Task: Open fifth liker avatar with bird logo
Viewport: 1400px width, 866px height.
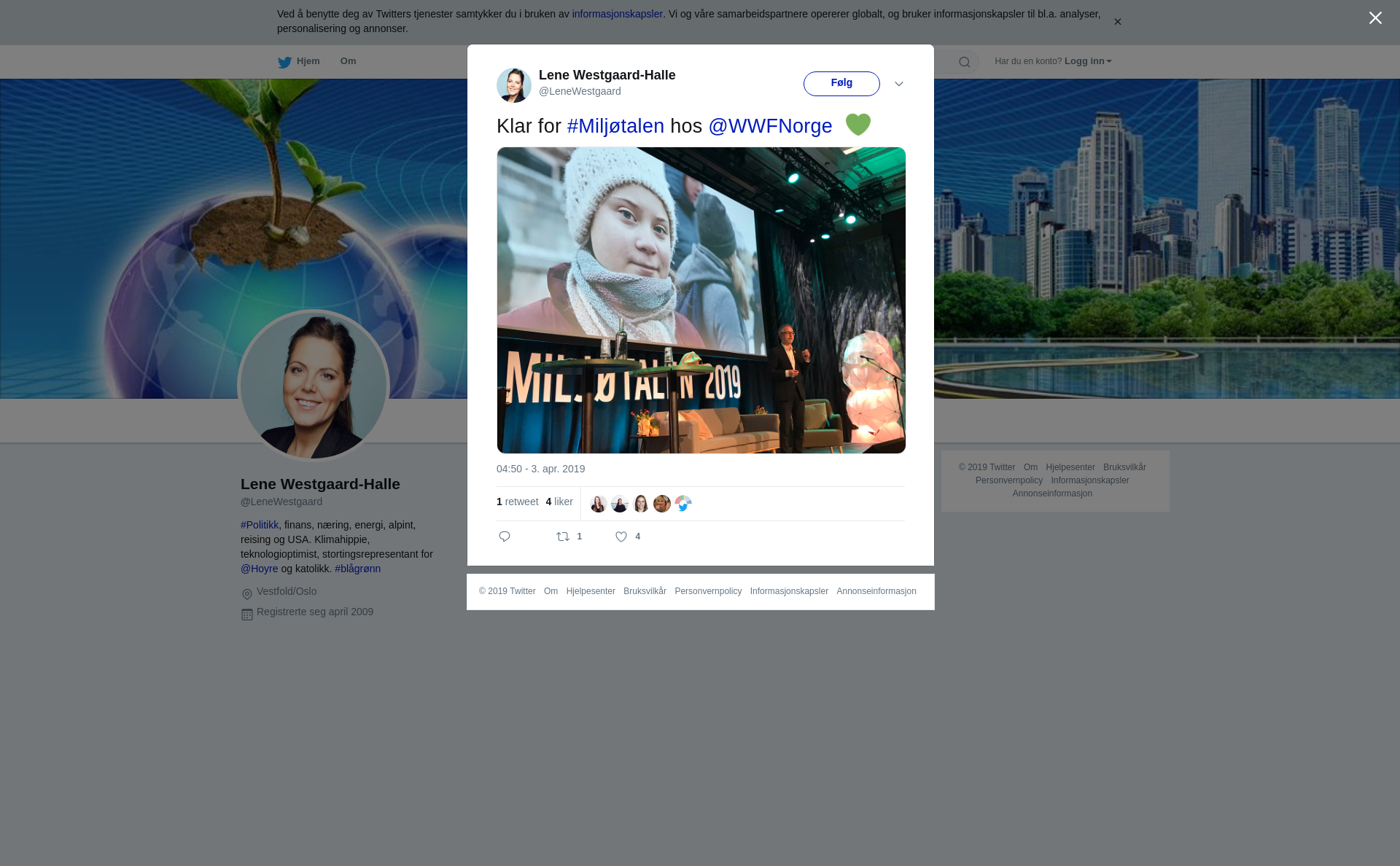Action: pyautogui.click(x=683, y=504)
